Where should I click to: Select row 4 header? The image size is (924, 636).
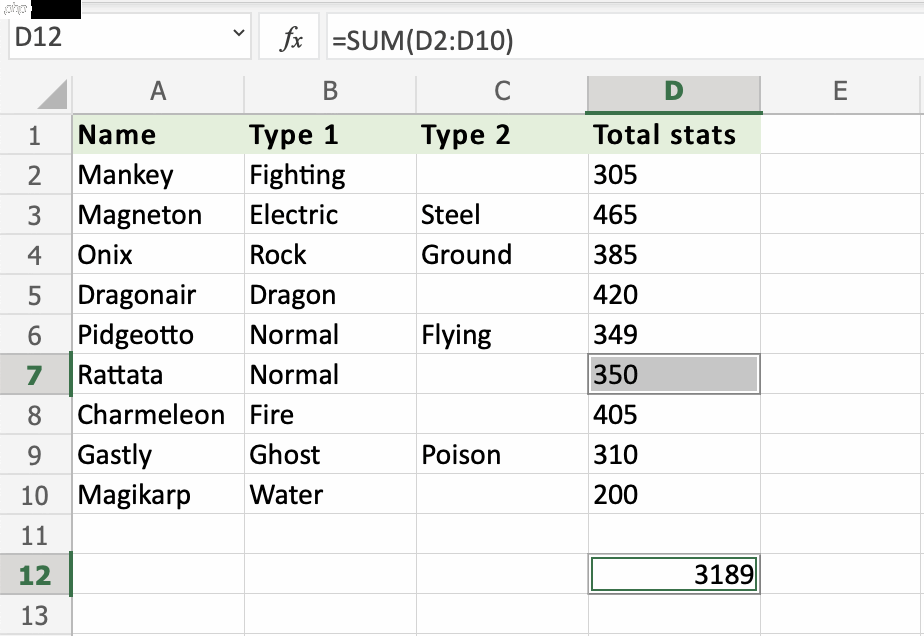35,255
